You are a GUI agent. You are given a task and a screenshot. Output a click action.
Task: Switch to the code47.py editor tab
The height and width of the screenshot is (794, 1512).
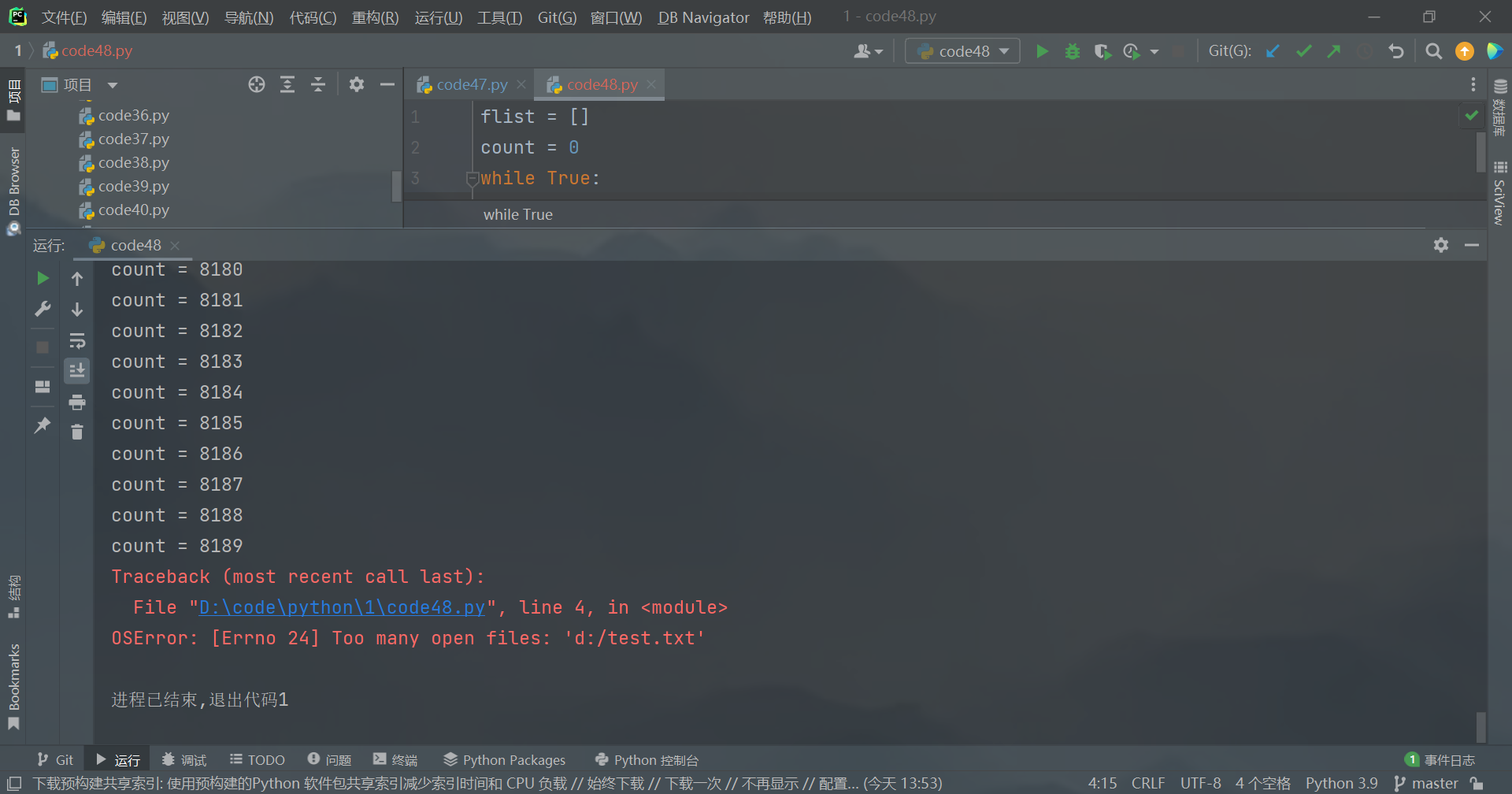coord(472,84)
